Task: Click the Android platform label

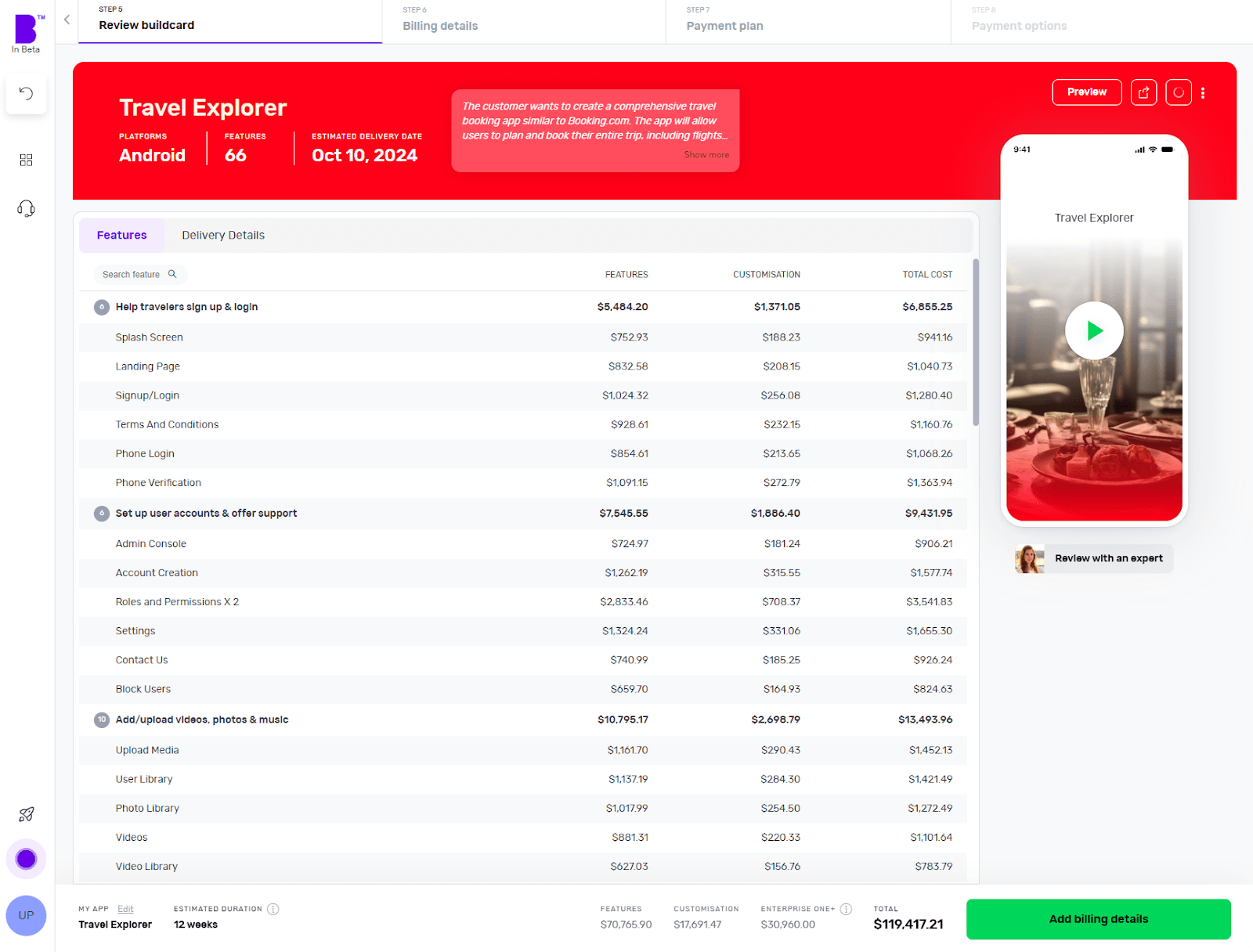Action: (152, 155)
